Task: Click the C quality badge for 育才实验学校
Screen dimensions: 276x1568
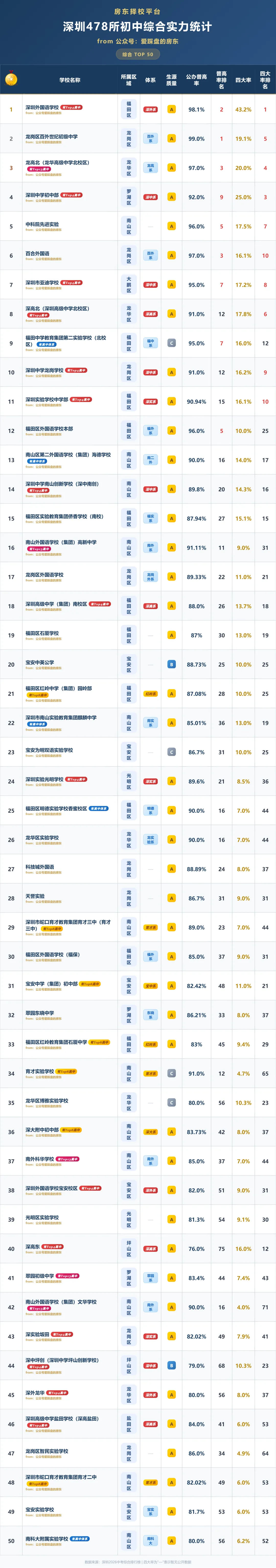Action: pos(171,1074)
